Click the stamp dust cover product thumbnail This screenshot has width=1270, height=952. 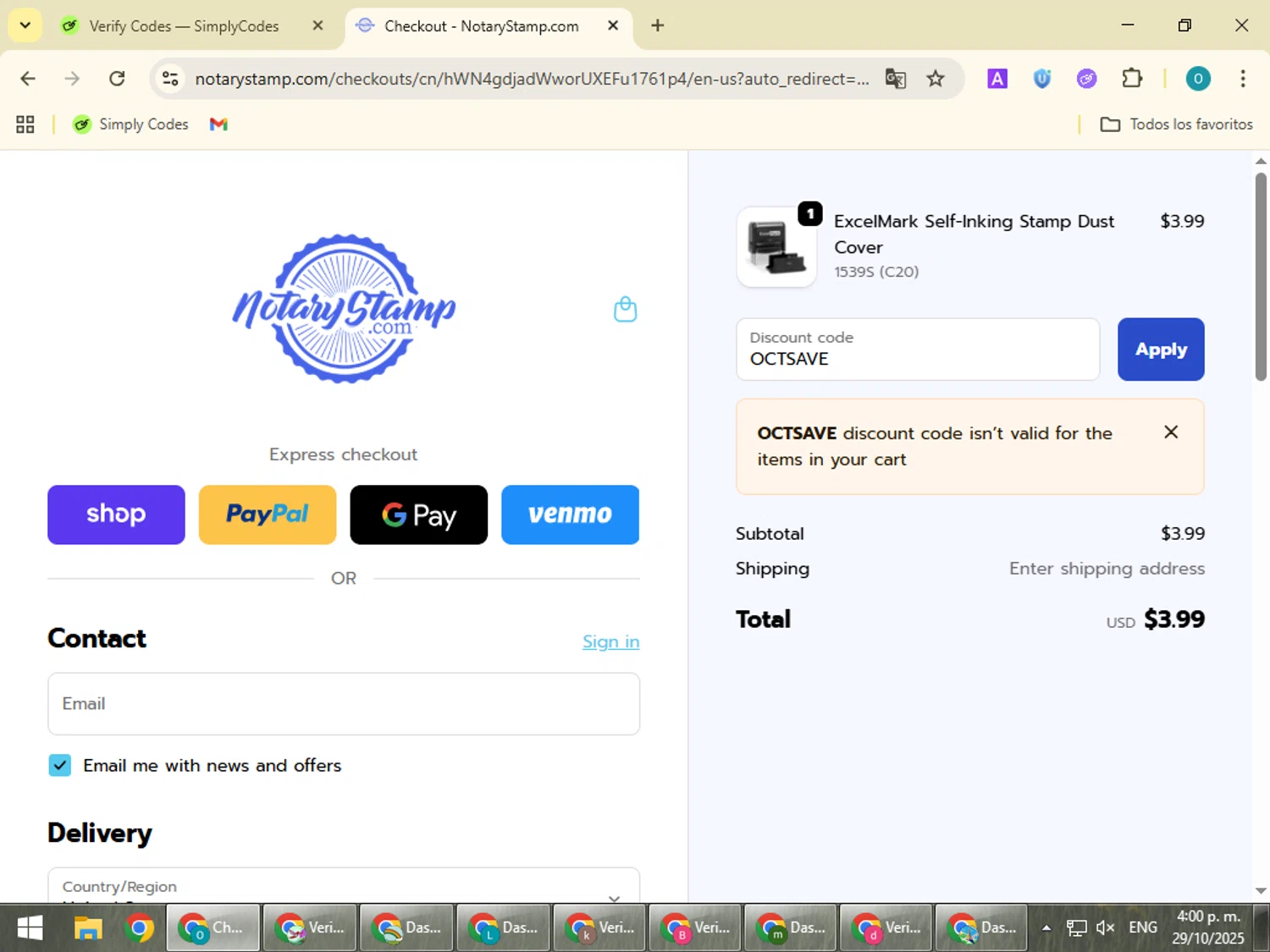776,247
